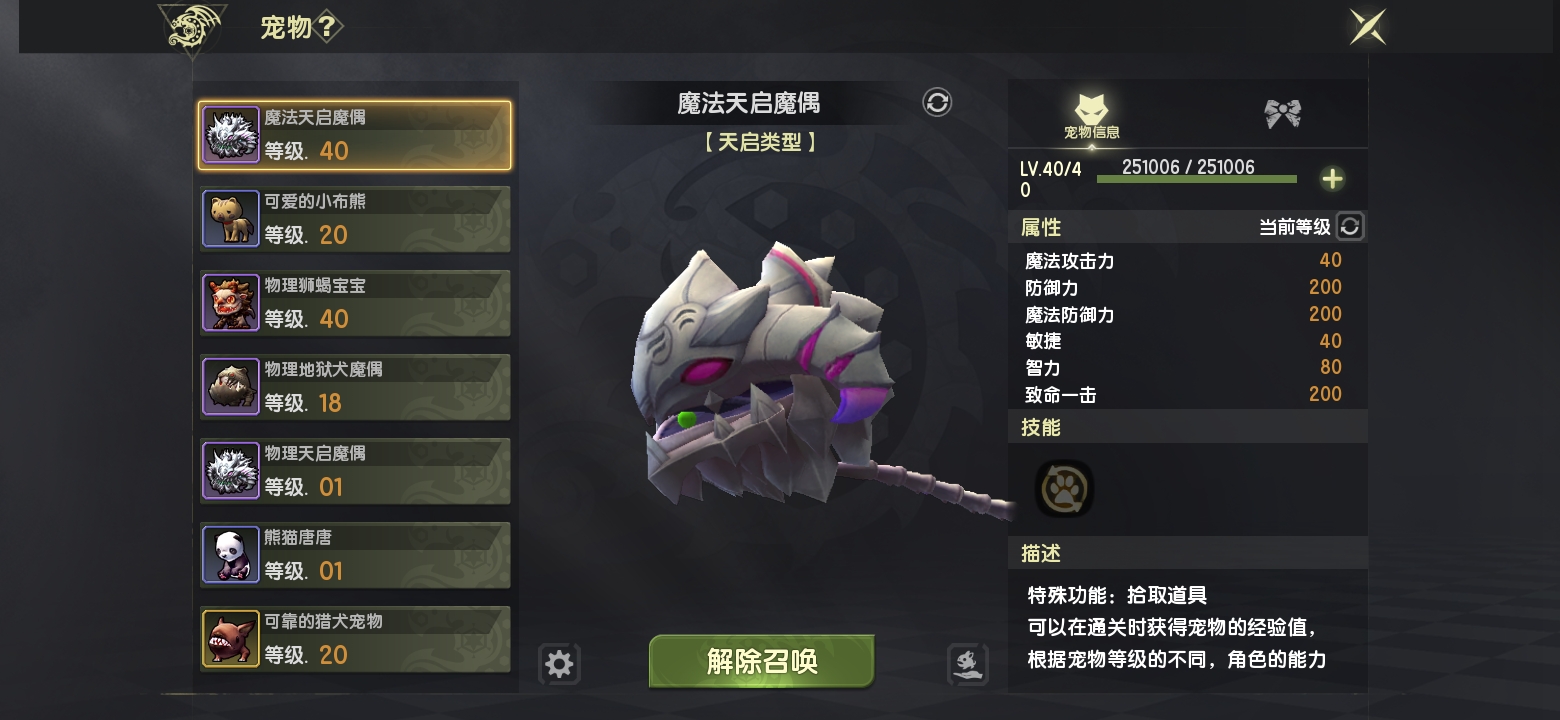Add pet experience with the plus icon
The height and width of the screenshot is (720, 1560).
point(1332,179)
